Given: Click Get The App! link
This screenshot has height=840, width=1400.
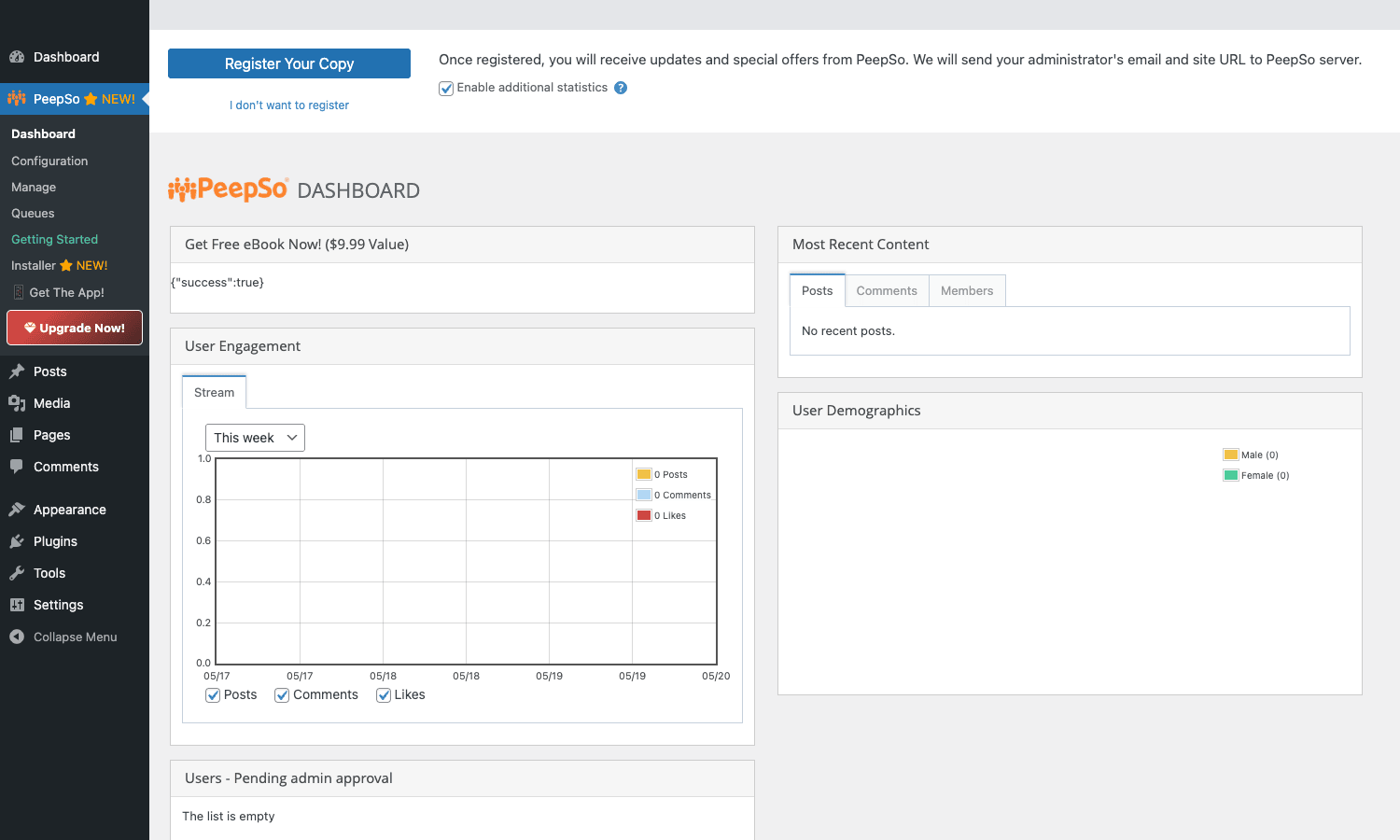Looking at the screenshot, I should tap(66, 292).
